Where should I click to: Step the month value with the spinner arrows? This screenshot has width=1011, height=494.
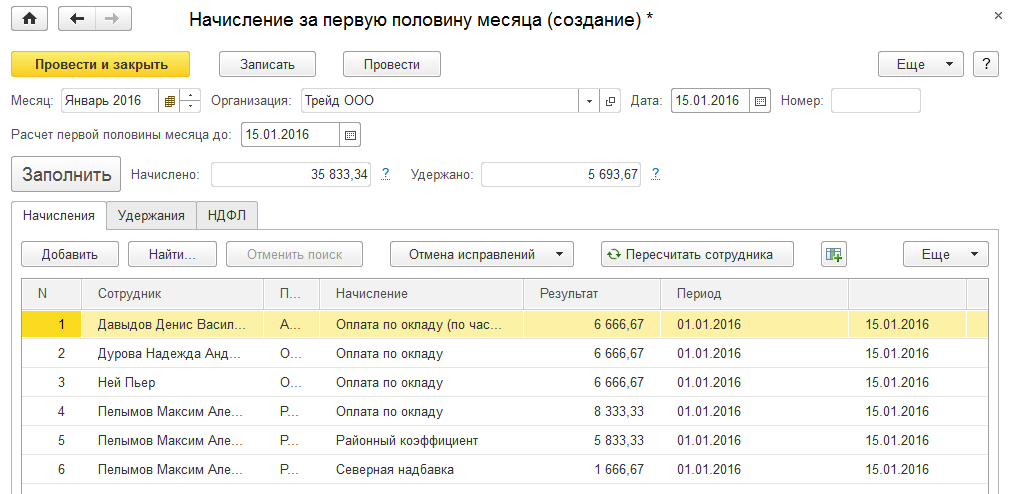tap(192, 101)
